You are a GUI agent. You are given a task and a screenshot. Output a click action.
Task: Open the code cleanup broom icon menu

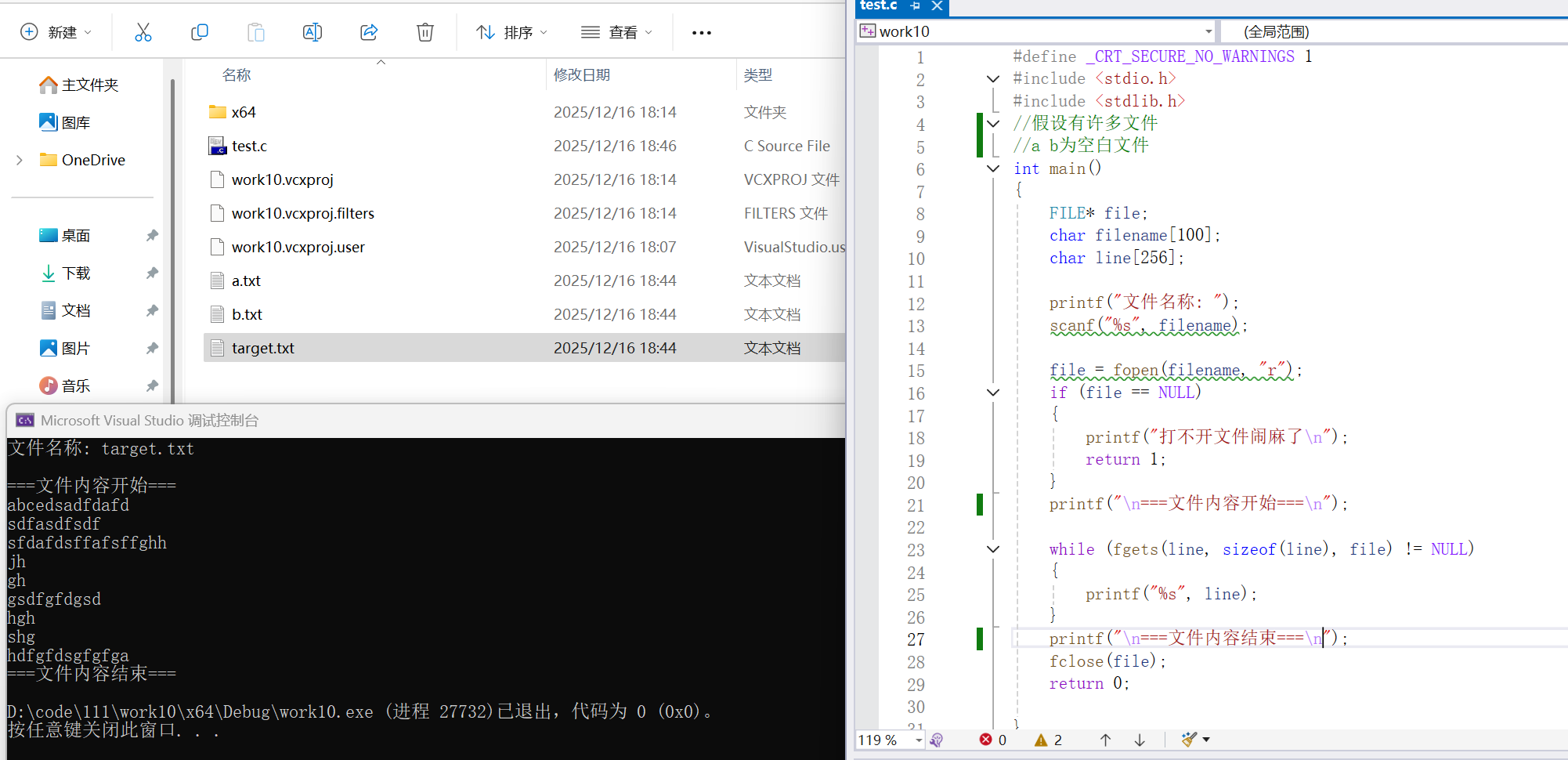point(1195,740)
